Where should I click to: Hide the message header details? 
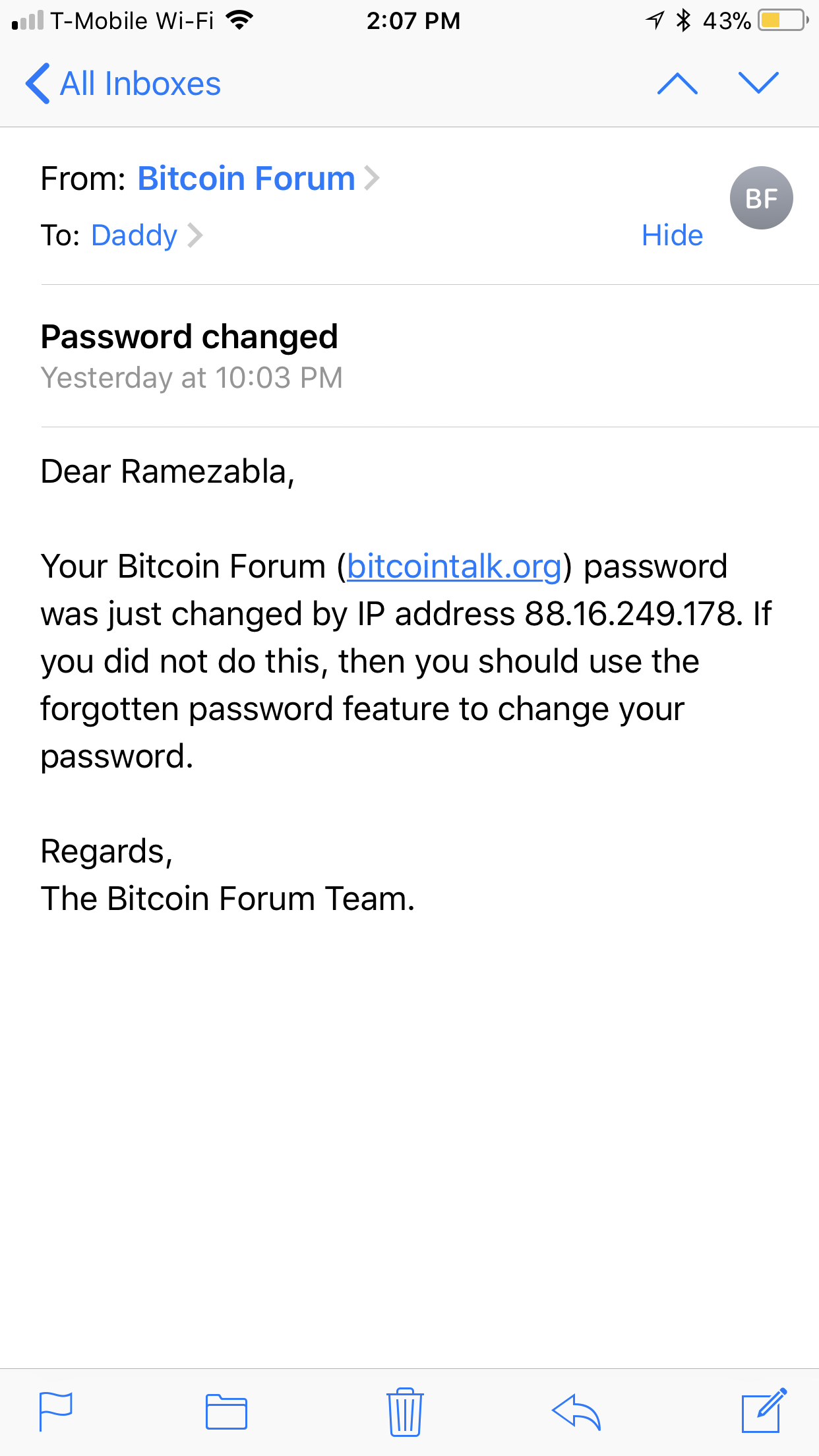[672, 235]
